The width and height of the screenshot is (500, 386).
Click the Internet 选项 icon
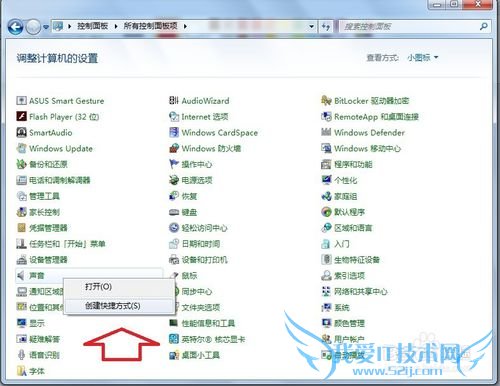(174, 117)
